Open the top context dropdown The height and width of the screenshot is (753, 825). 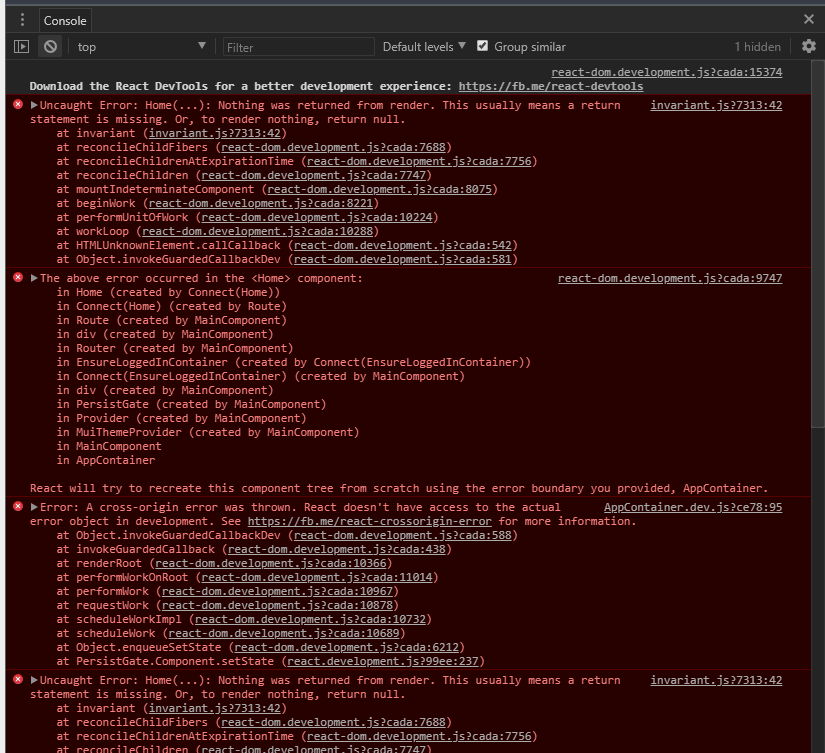point(141,47)
